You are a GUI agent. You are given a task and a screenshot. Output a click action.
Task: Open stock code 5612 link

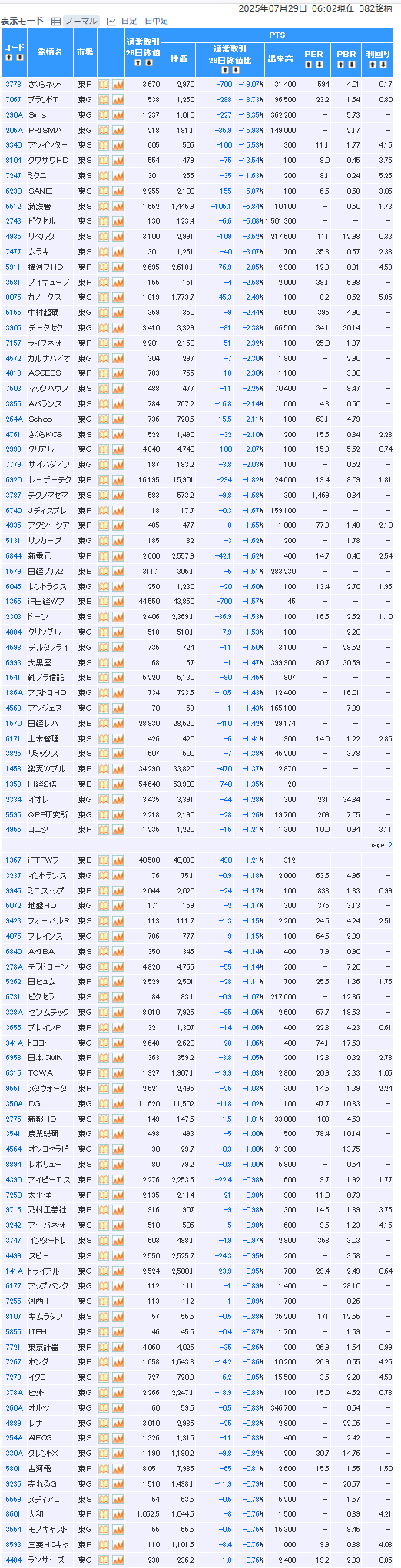(13, 206)
